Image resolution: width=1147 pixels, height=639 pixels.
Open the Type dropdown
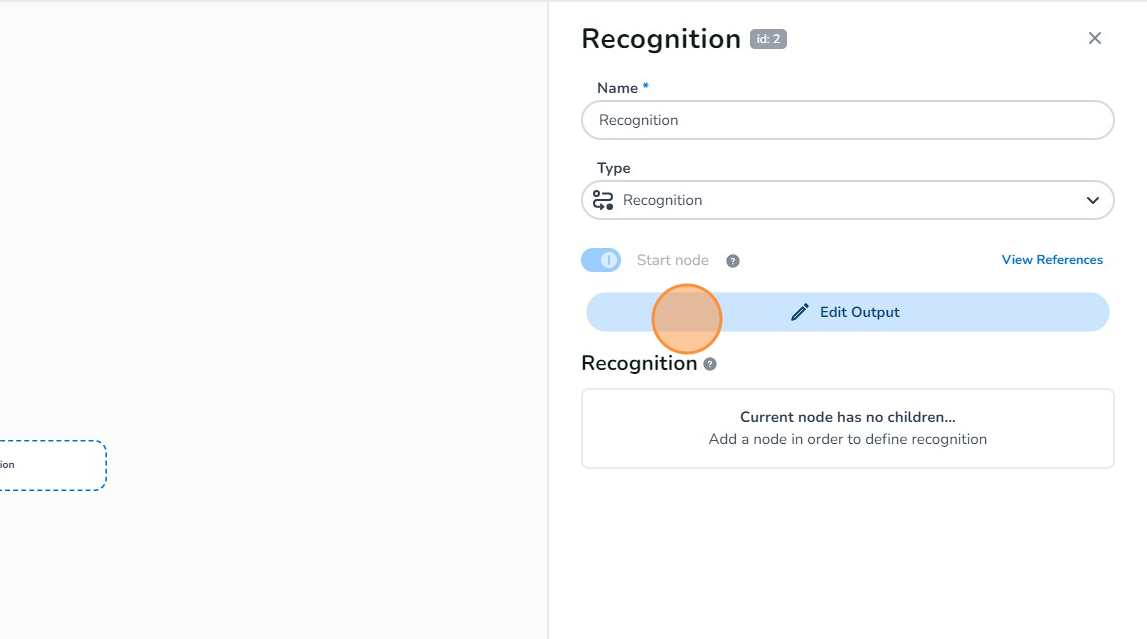click(846, 200)
